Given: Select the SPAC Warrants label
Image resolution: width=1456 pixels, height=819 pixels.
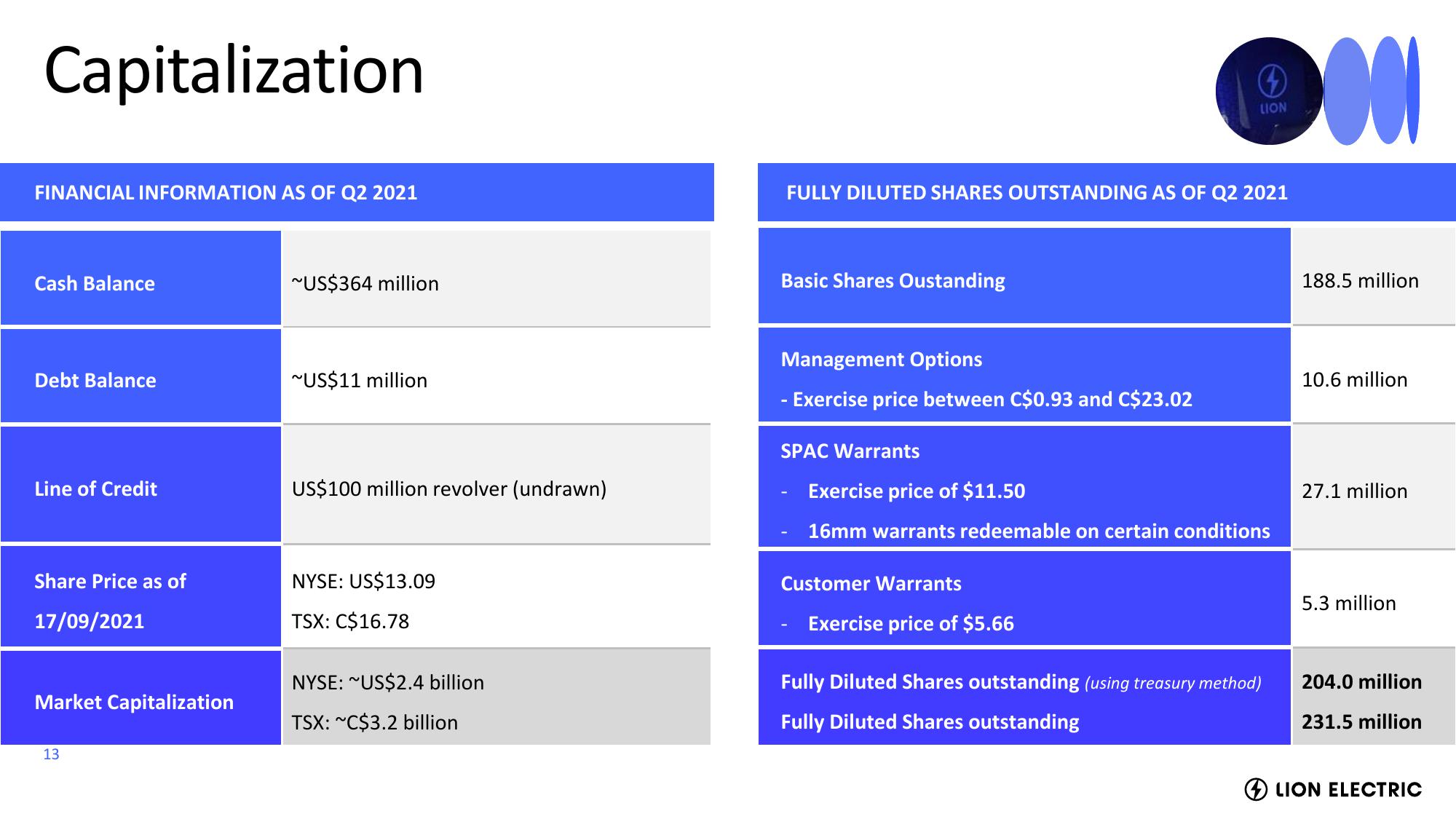Looking at the screenshot, I should 850,451.
